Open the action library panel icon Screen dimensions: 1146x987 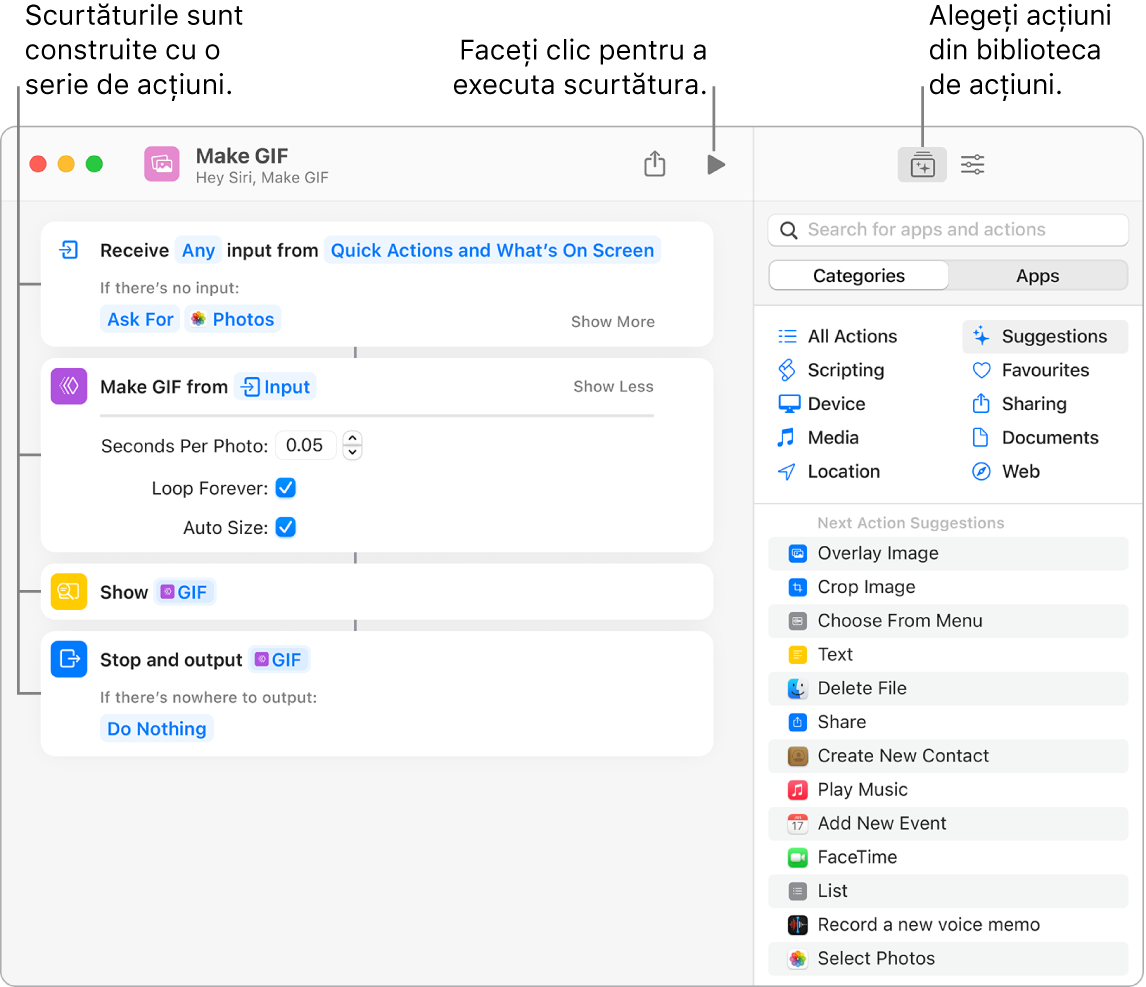pos(922,165)
